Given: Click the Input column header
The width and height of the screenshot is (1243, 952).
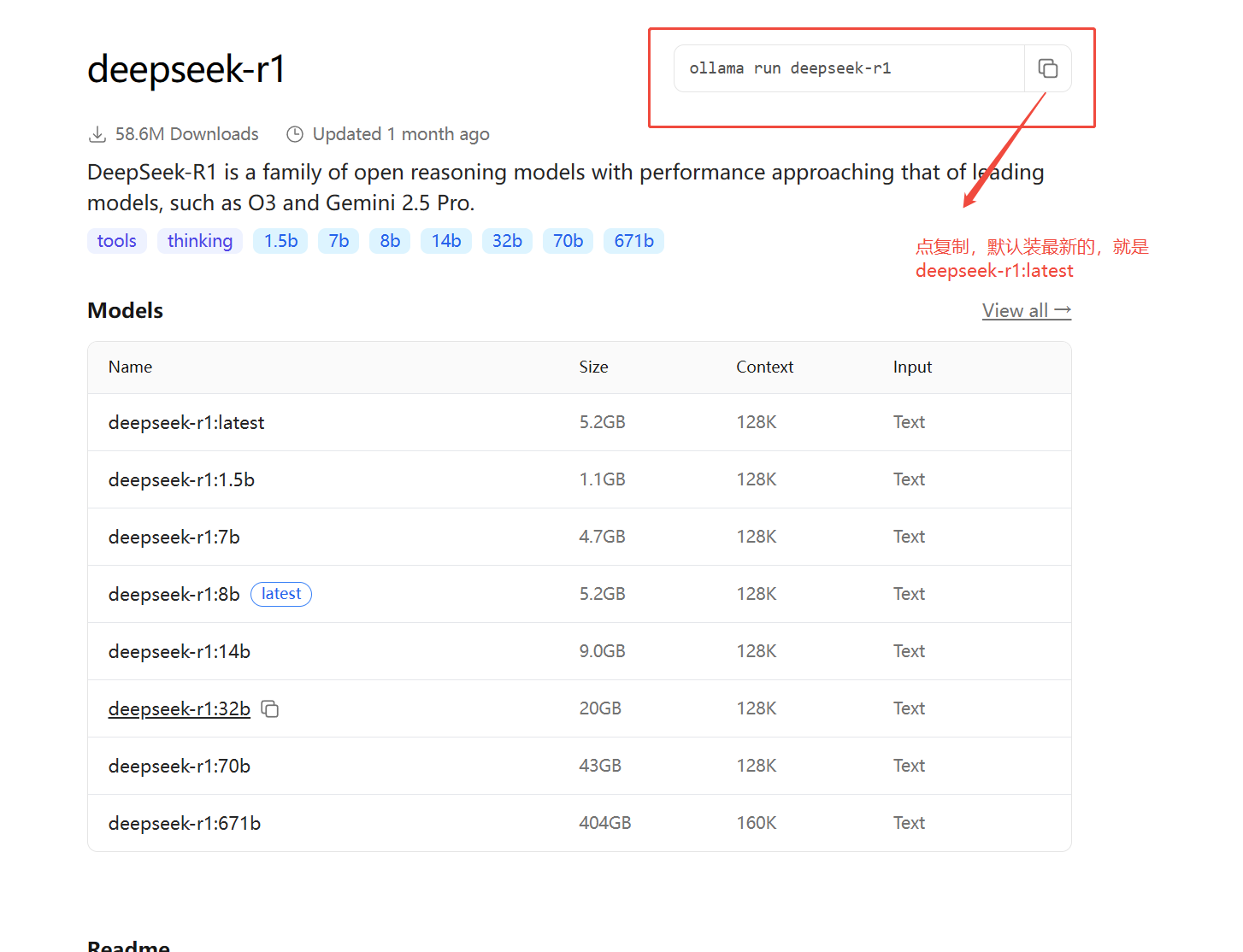Looking at the screenshot, I should (x=912, y=367).
